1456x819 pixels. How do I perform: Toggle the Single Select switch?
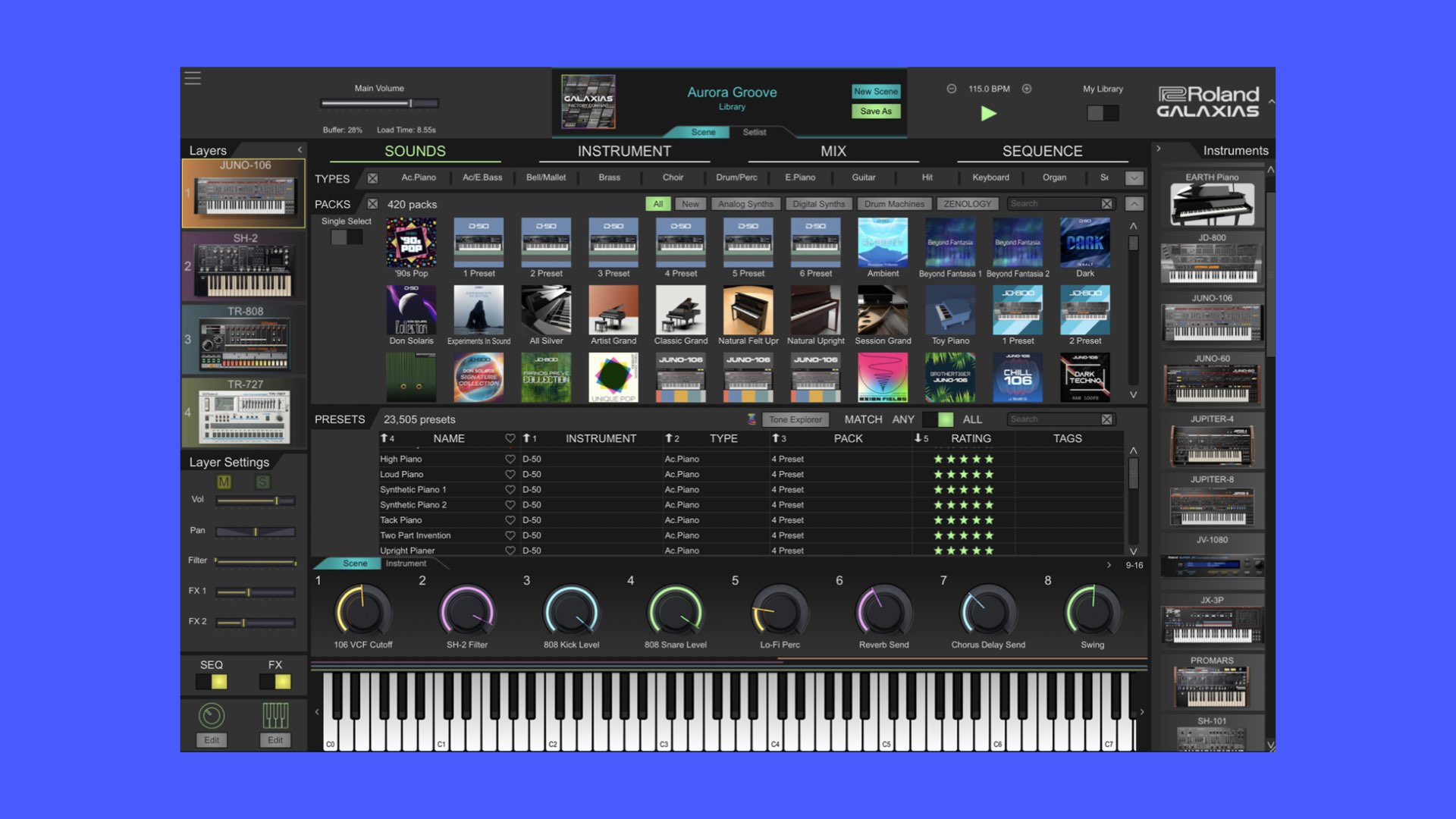(347, 237)
